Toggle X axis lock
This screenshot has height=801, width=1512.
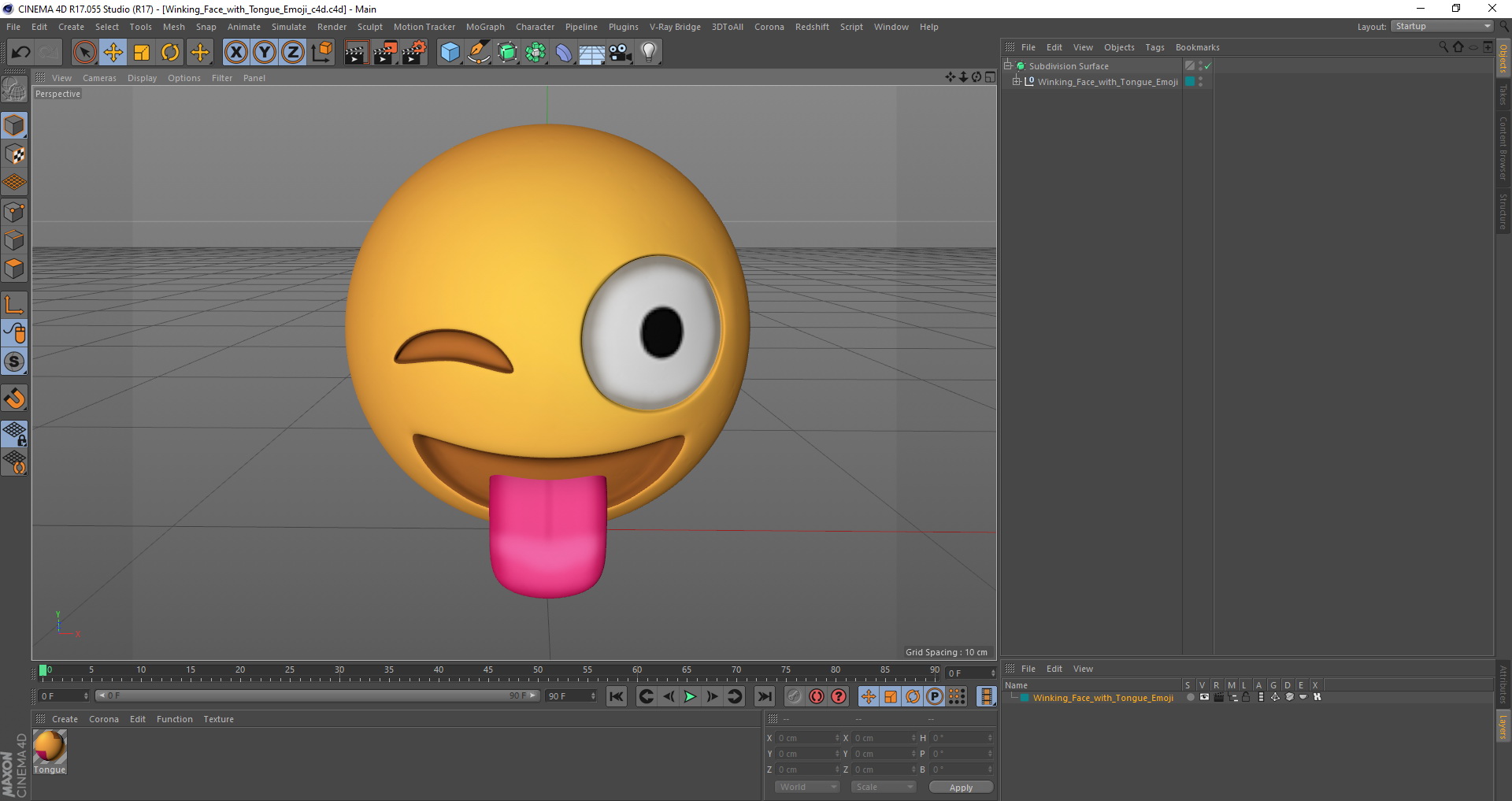[x=236, y=52]
